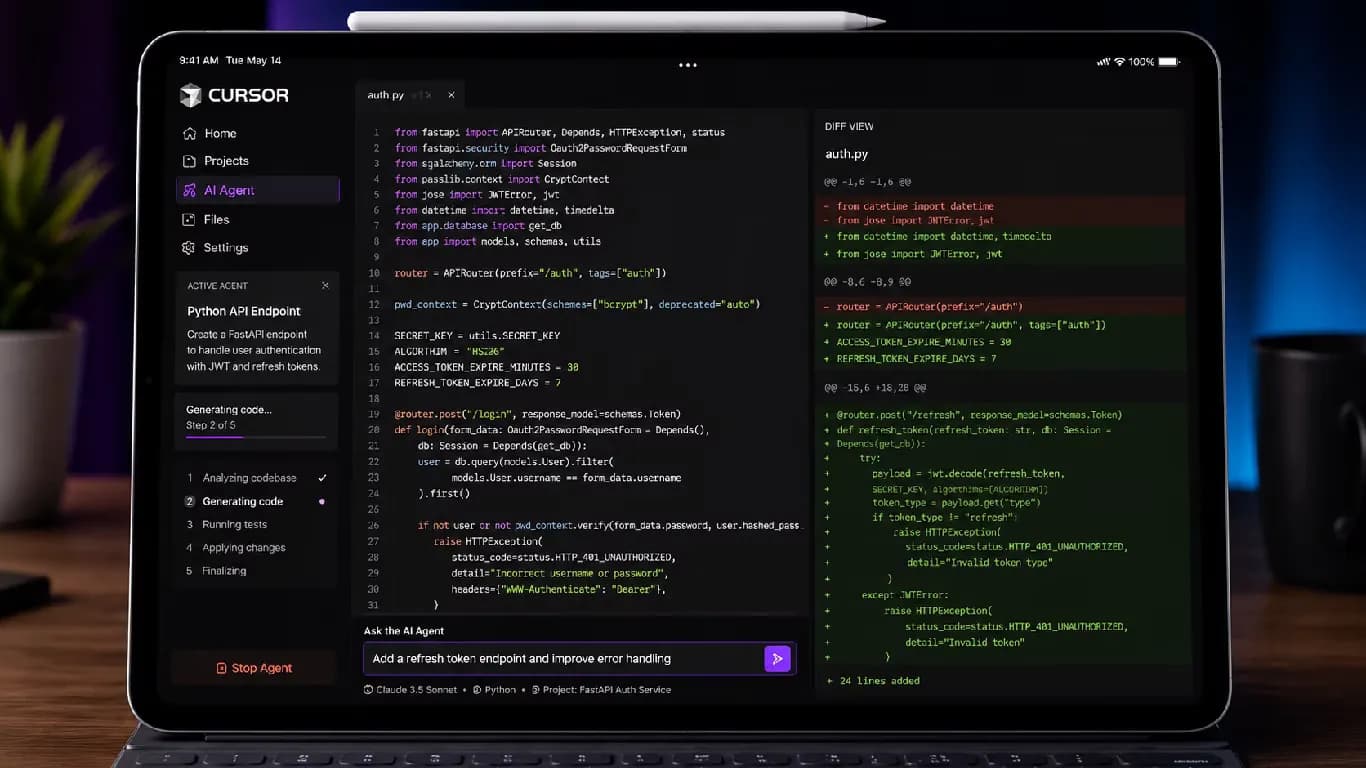
Task: Click the three-dots menu at screen top
Action: [688, 65]
